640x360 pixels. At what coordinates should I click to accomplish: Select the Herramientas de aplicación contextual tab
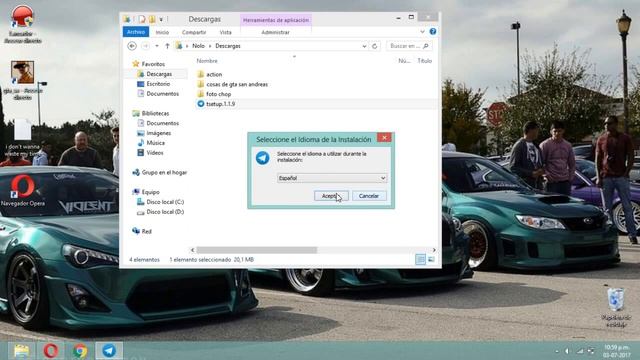pyautogui.click(x=276, y=20)
